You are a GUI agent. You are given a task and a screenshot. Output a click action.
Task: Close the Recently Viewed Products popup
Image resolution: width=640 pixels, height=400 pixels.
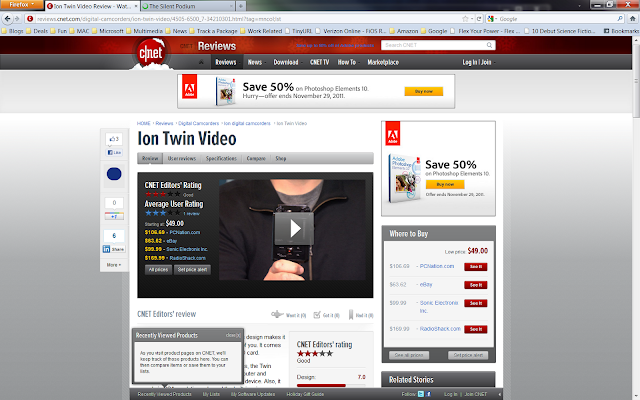tap(233, 335)
